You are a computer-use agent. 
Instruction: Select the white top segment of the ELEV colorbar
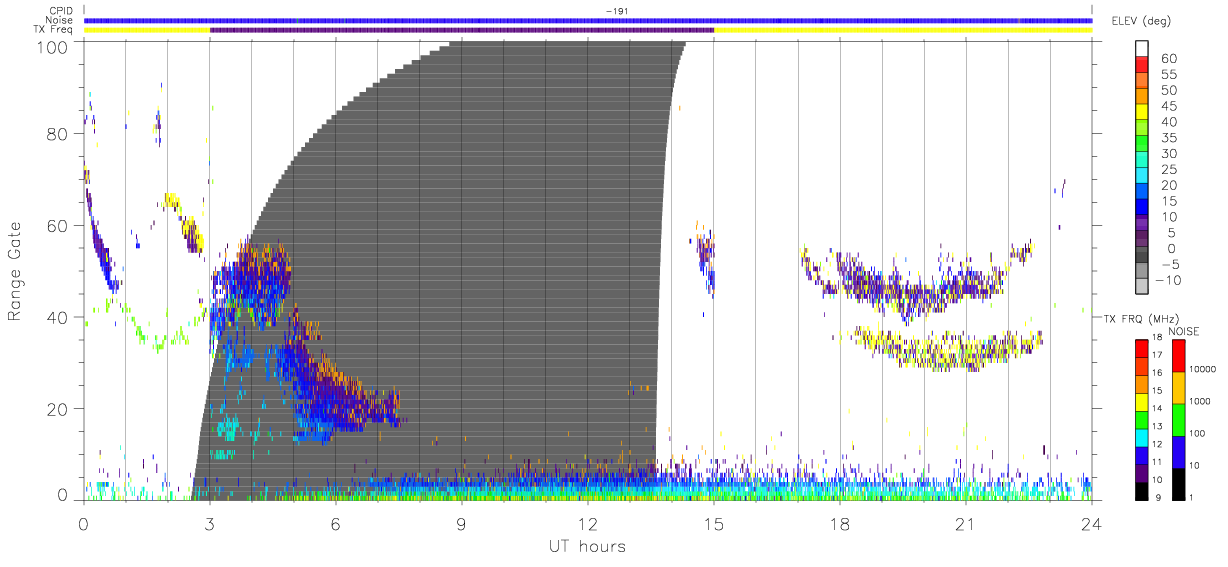click(1142, 49)
